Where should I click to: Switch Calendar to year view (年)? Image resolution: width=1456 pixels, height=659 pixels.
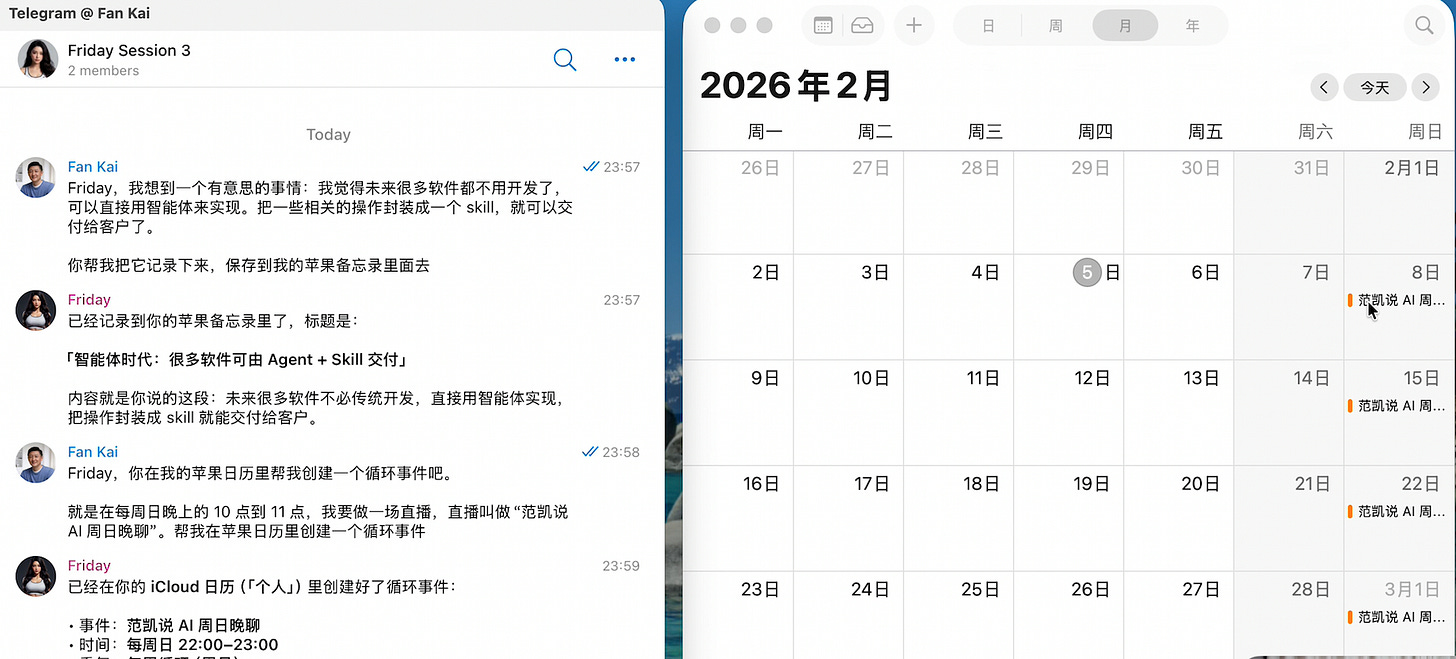[x=1192, y=26]
